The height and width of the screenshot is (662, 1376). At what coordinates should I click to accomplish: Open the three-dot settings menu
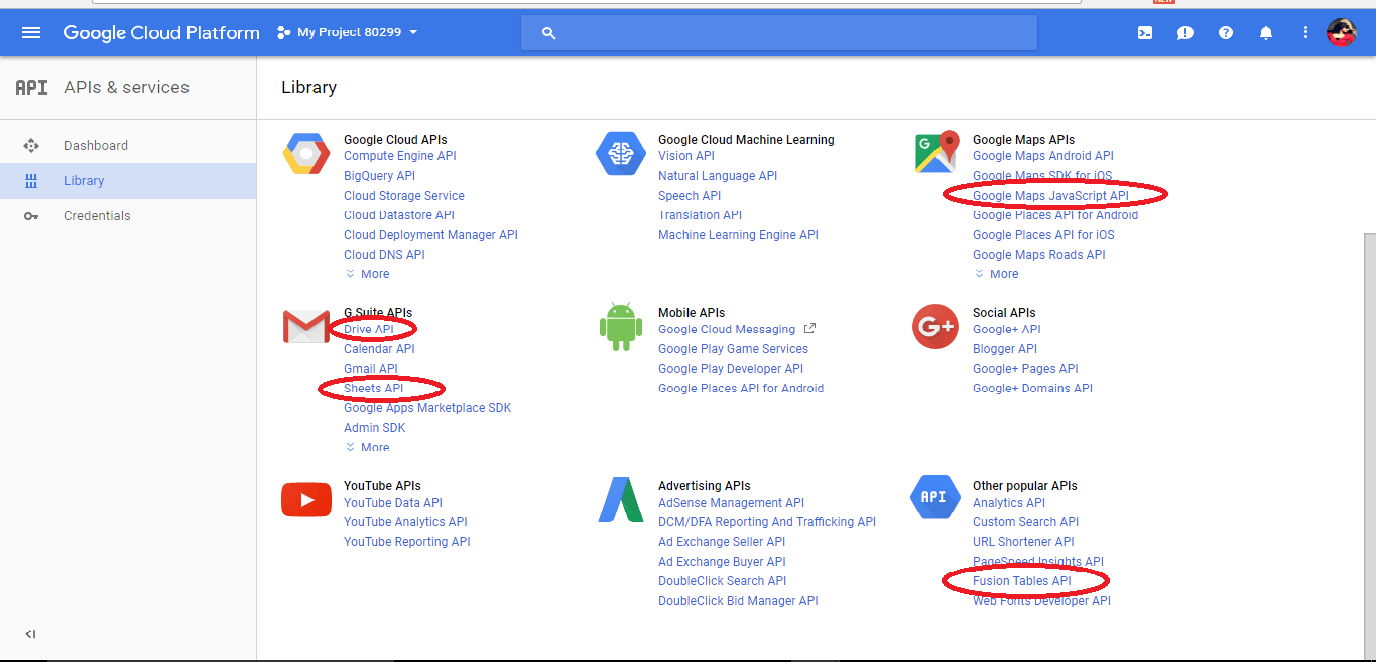pos(1305,32)
